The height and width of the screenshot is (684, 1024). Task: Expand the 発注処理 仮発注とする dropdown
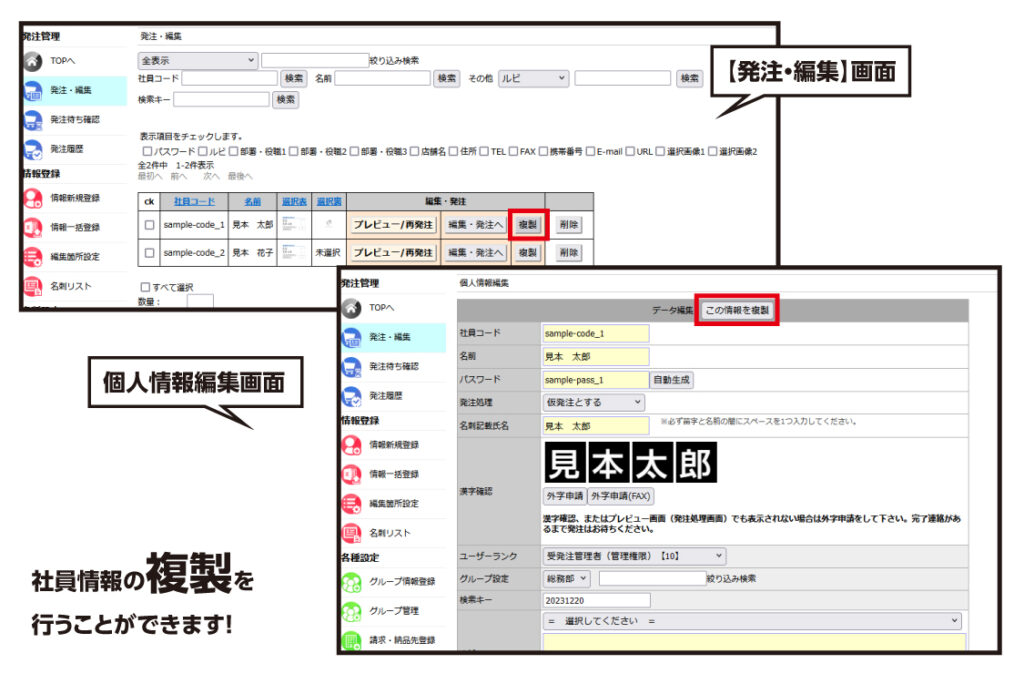click(593, 402)
